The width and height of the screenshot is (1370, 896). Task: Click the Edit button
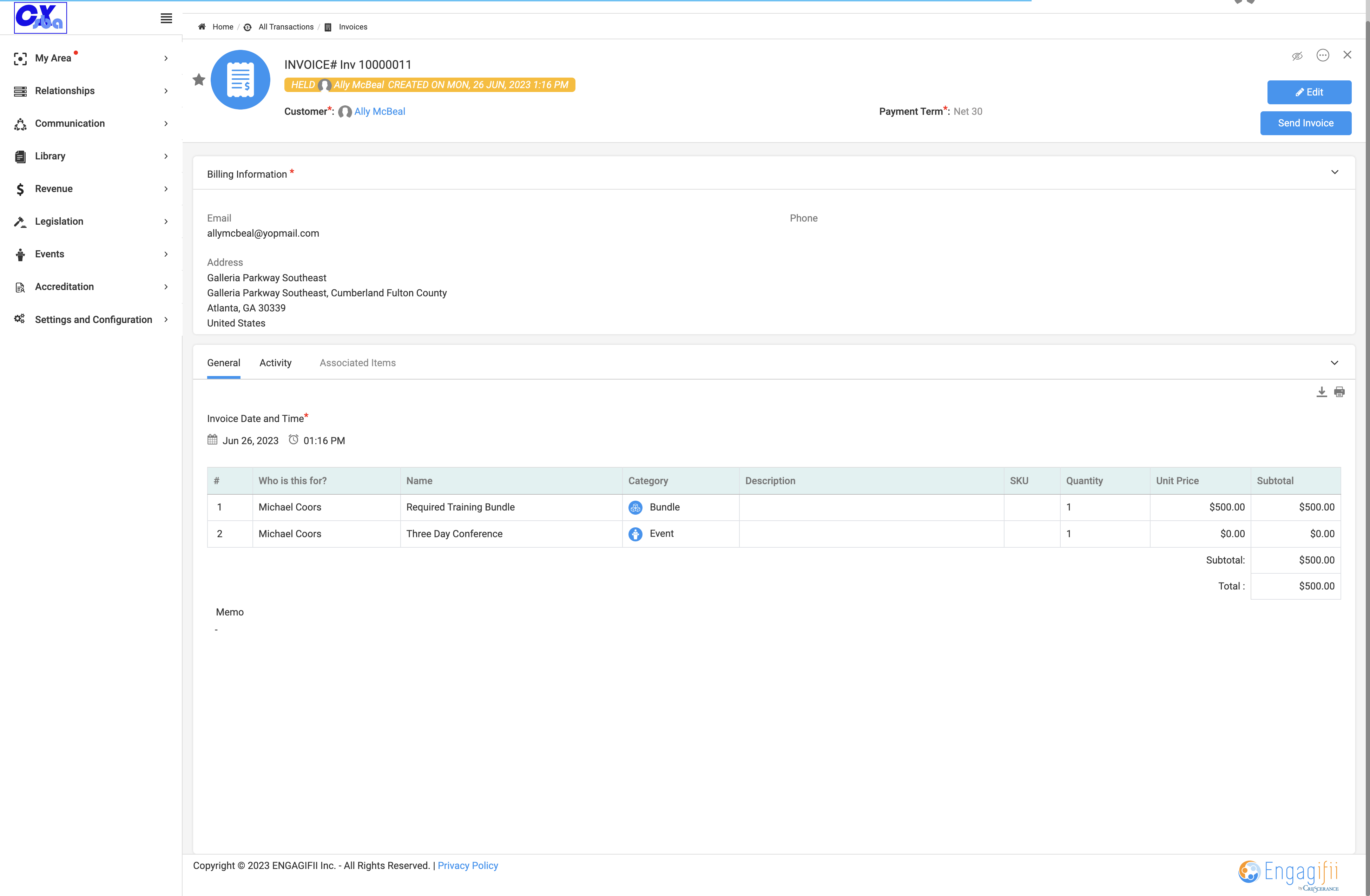pos(1310,92)
